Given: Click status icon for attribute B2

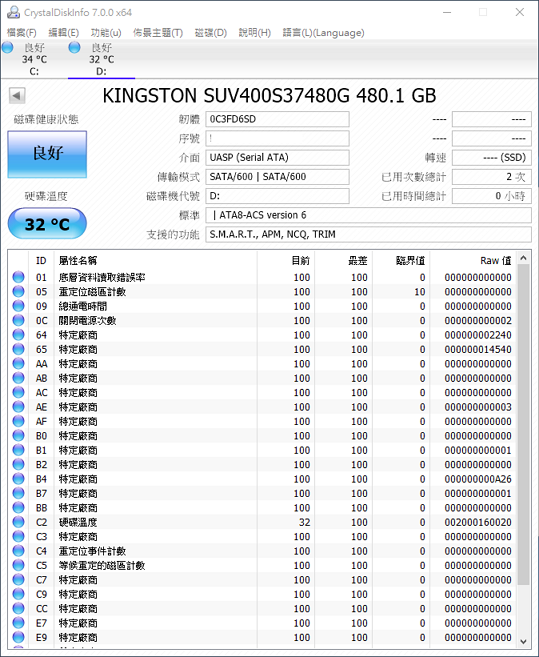Looking at the screenshot, I should click(x=18, y=464).
